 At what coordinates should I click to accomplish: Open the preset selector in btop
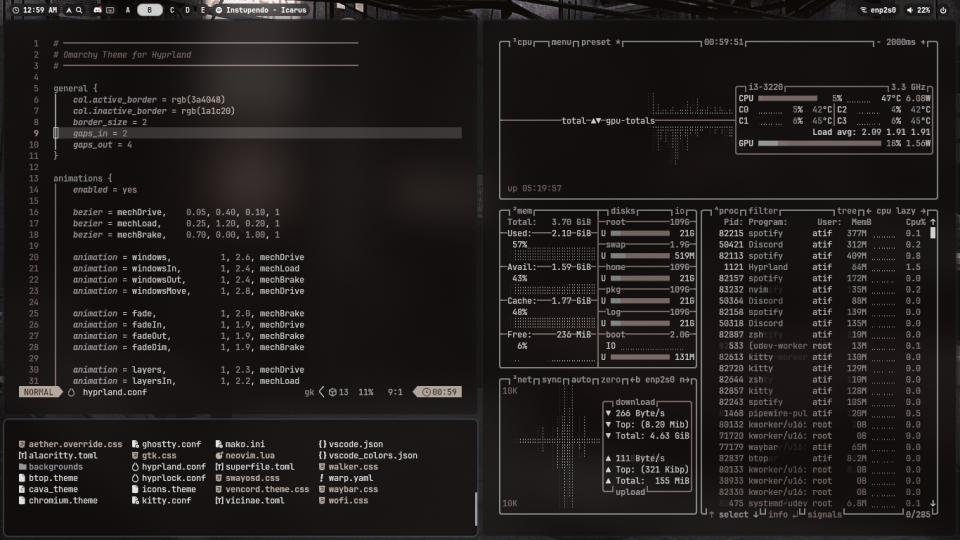pos(596,43)
